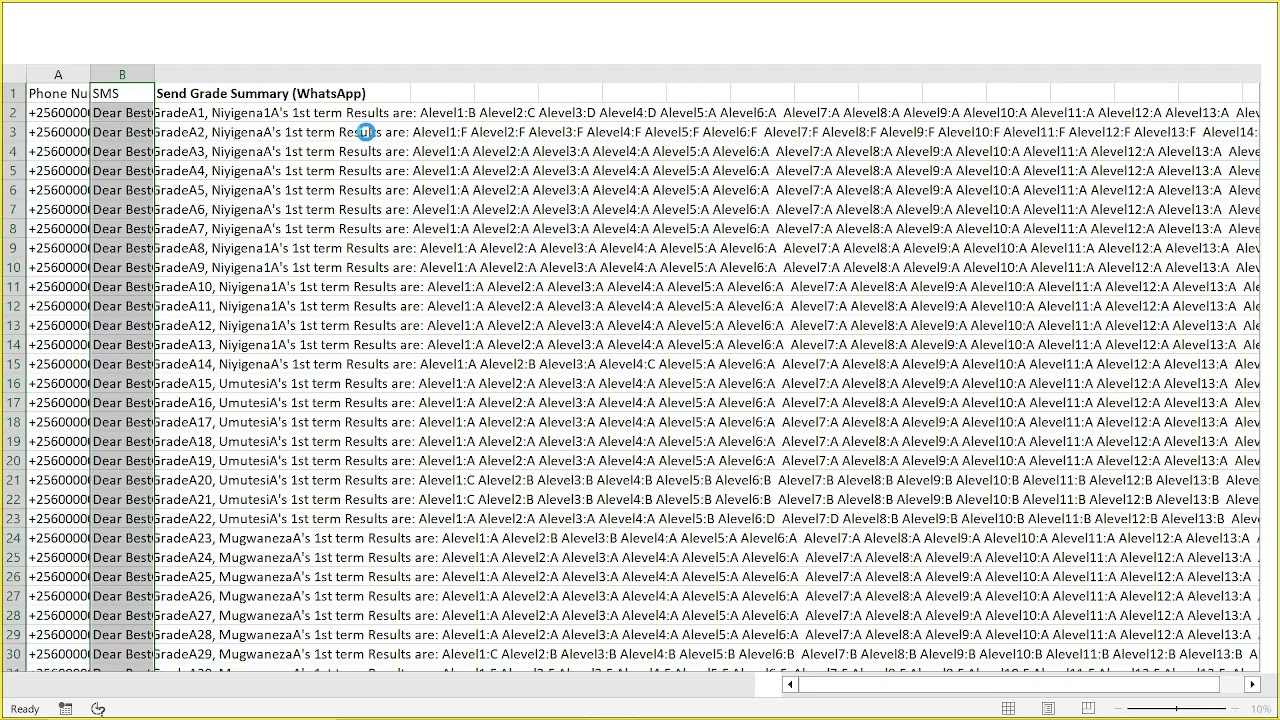Switch to Normal view using its icon
1280x720 pixels.
(1008, 709)
